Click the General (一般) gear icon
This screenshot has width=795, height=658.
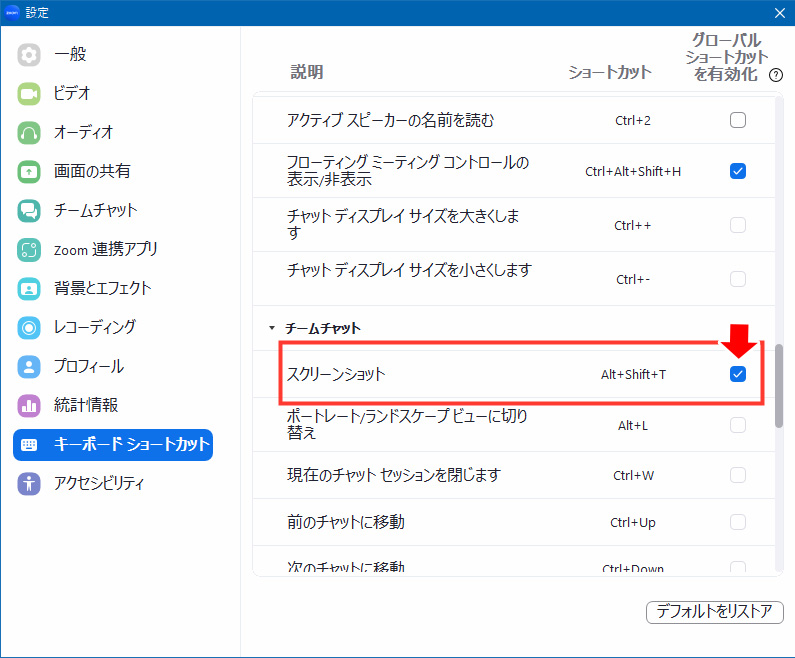[x=29, y=54]
